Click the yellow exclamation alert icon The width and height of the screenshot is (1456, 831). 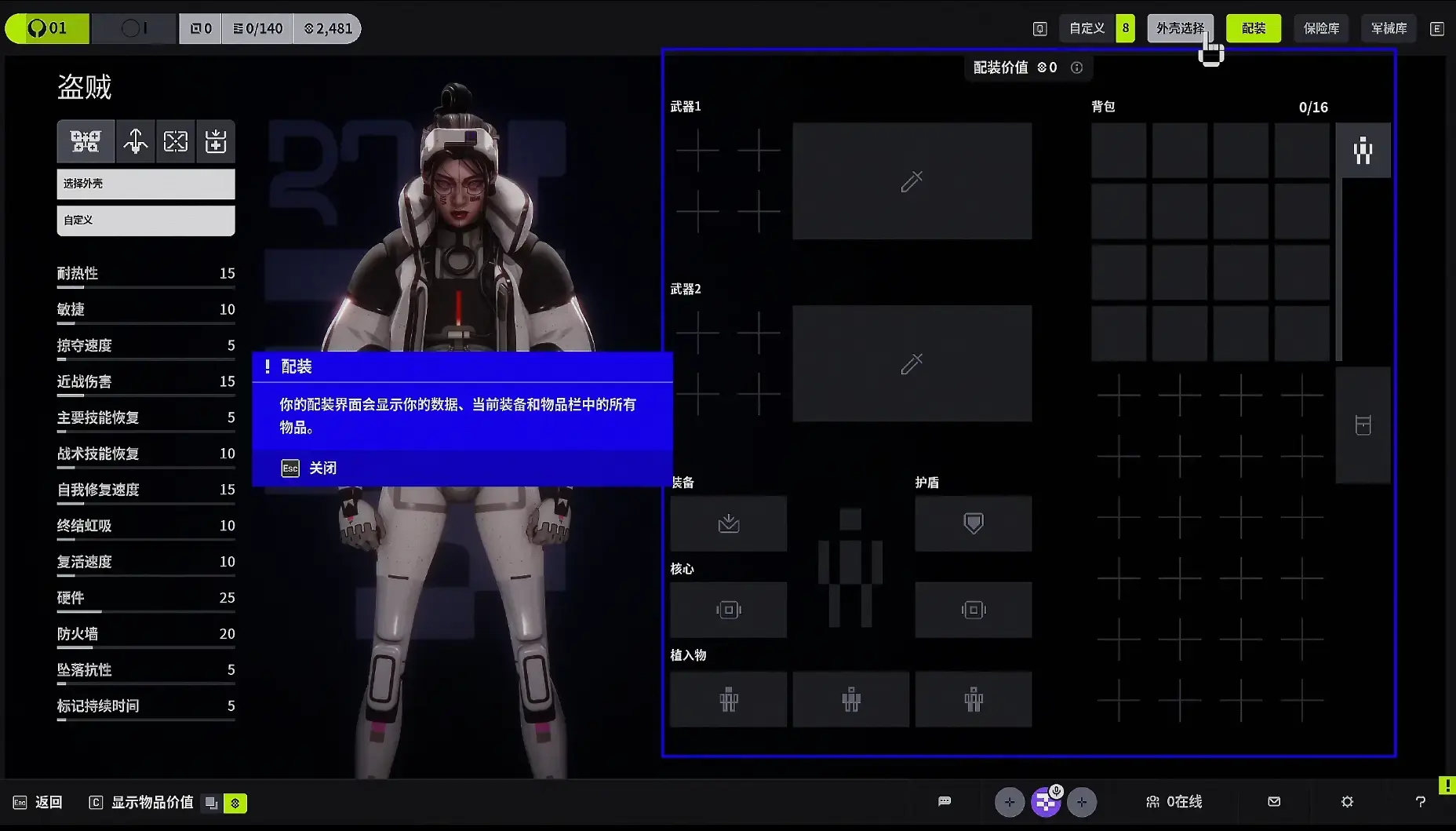[x=1447, y=785]
